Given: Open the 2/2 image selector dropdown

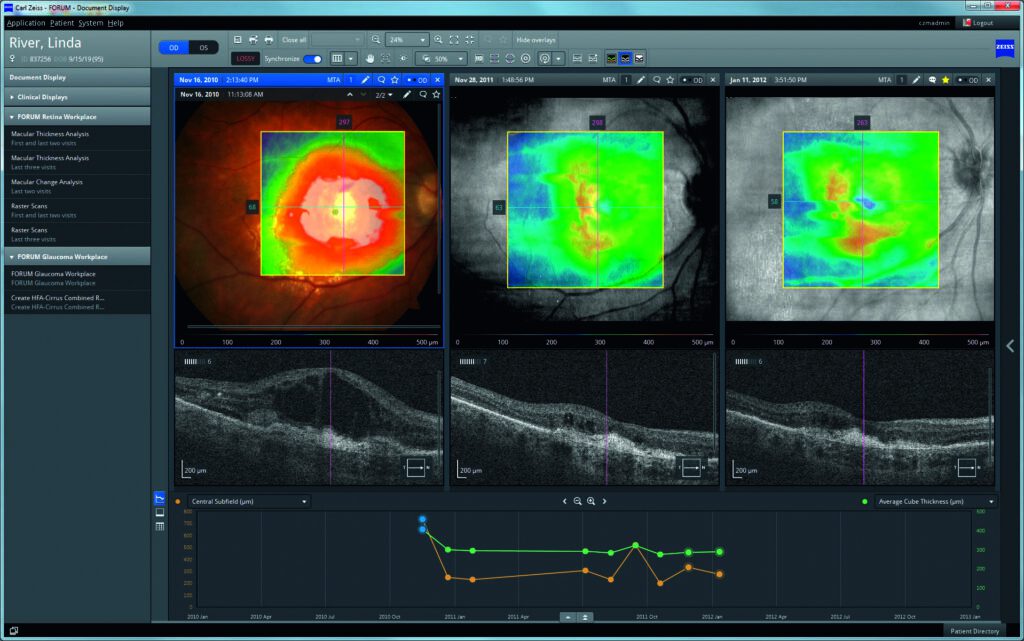Looking at the screenshot, I should [x=383, y=95].
